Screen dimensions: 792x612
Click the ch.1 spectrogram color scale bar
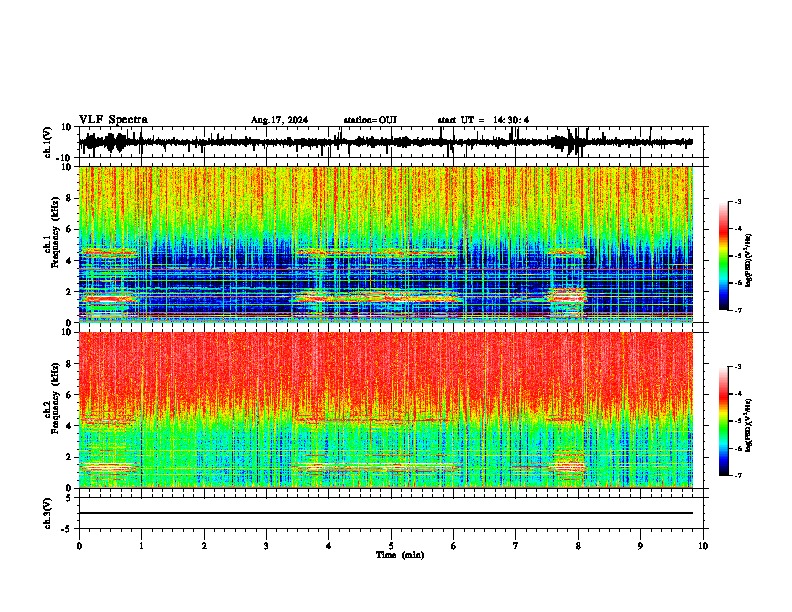[724, 256]
